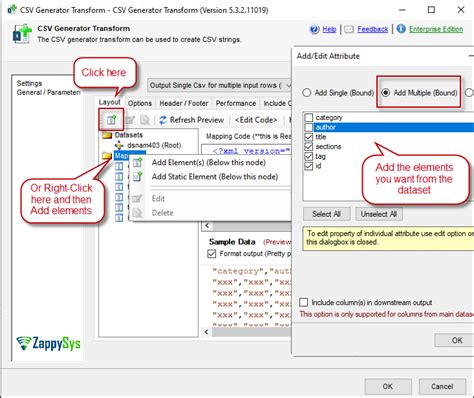Click the Add Element(s) context menu icon
This screenshot has width=474, height=398.
coord(138,163)
